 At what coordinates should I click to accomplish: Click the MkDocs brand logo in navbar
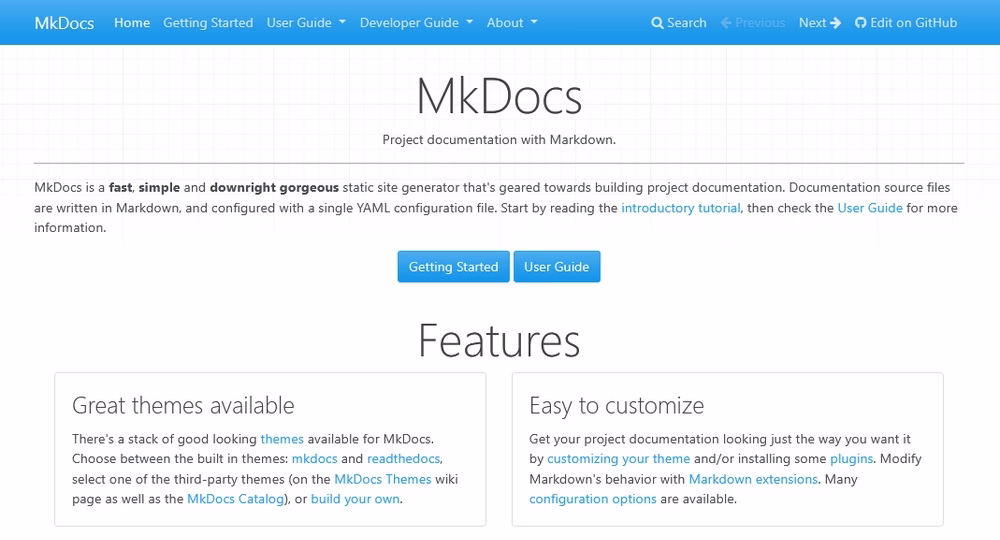coord(64,23)
